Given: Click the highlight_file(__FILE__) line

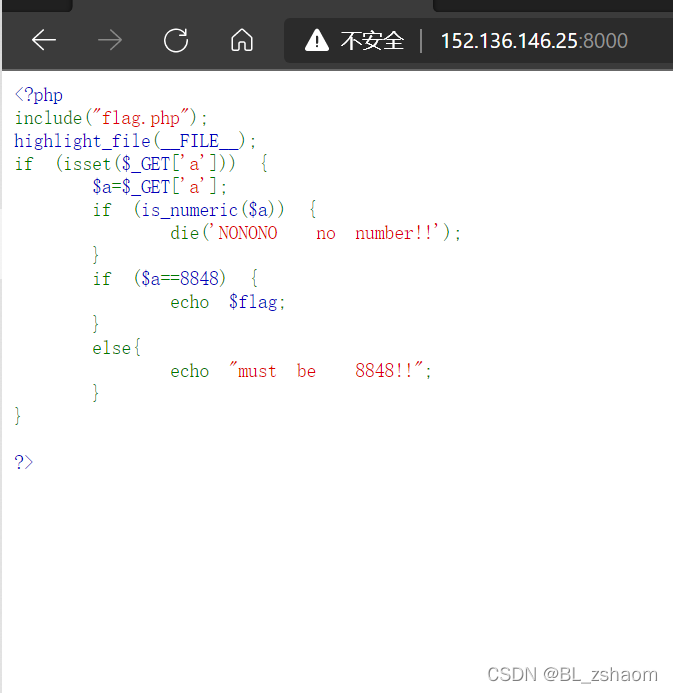Looking at the screenshot, I should 135,141.
